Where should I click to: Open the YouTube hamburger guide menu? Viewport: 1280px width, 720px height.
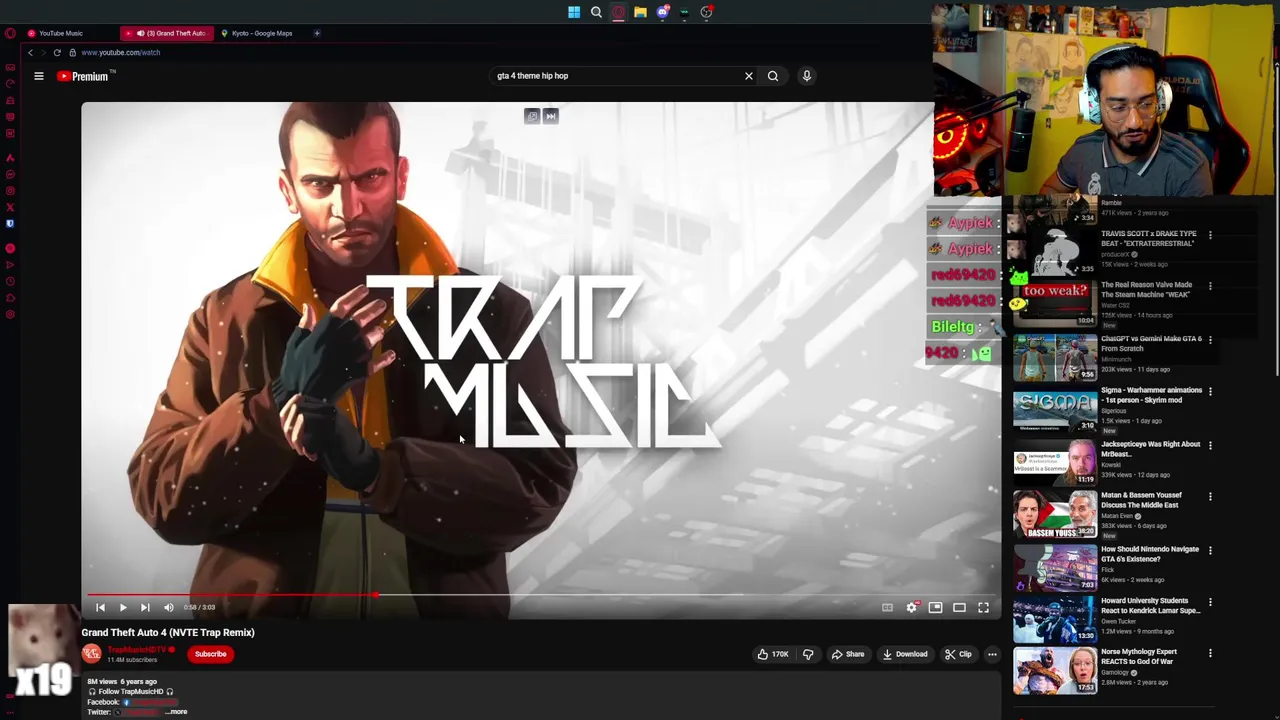(39, 76)
